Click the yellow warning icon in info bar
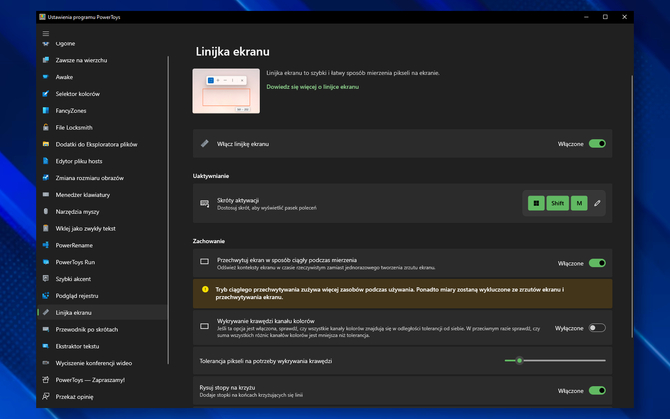 [205, 289]
